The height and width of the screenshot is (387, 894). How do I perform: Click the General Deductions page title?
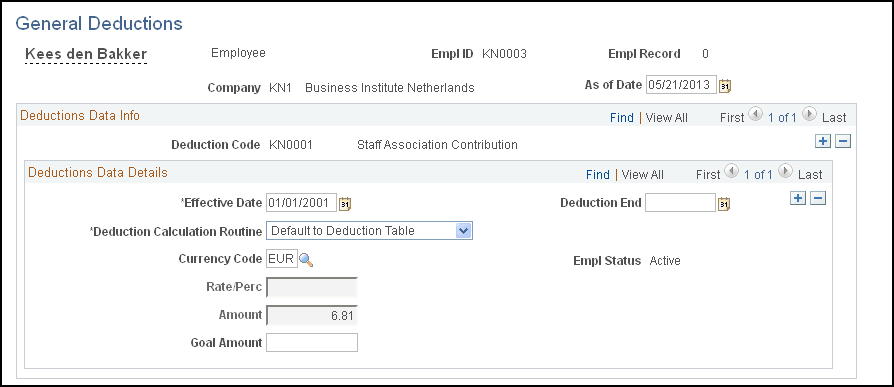tap(99, 23)
